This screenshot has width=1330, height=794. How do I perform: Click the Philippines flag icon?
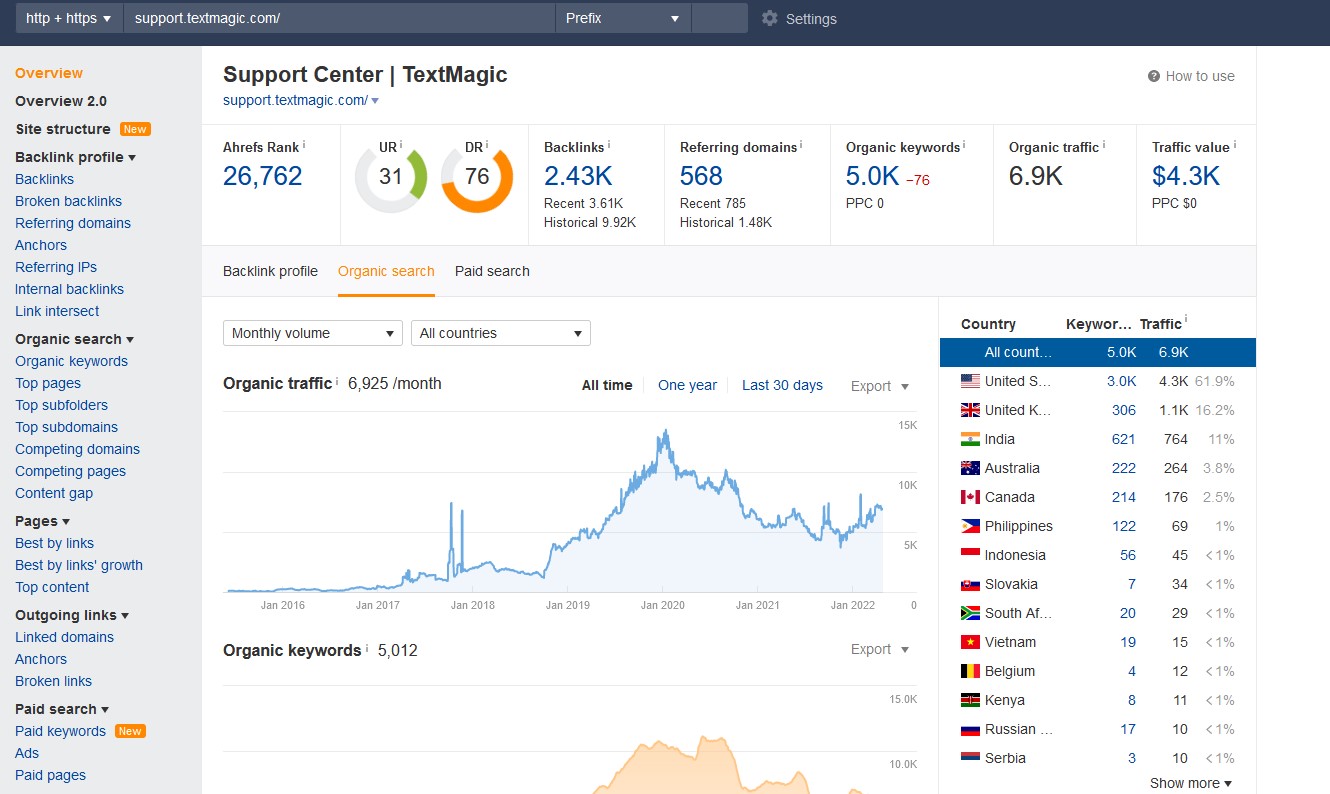pyautogui.click(x=970, y=526)
